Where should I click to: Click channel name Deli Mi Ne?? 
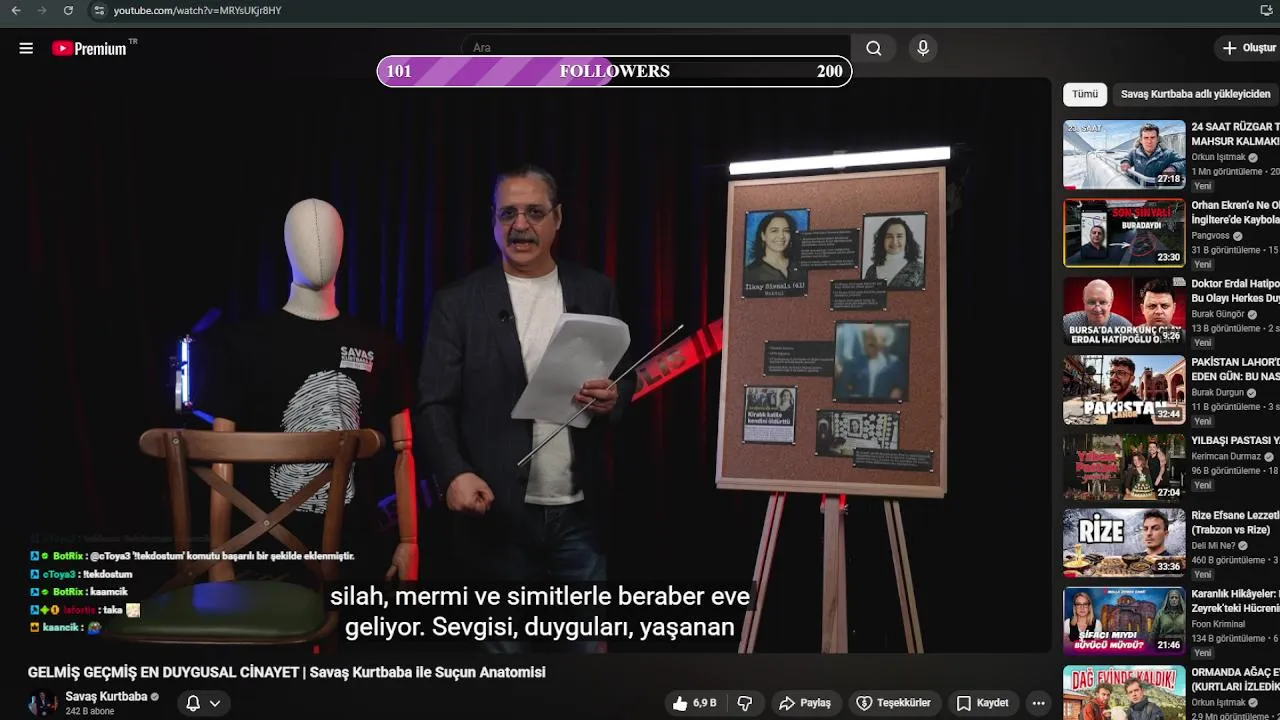click(1215, 546)
